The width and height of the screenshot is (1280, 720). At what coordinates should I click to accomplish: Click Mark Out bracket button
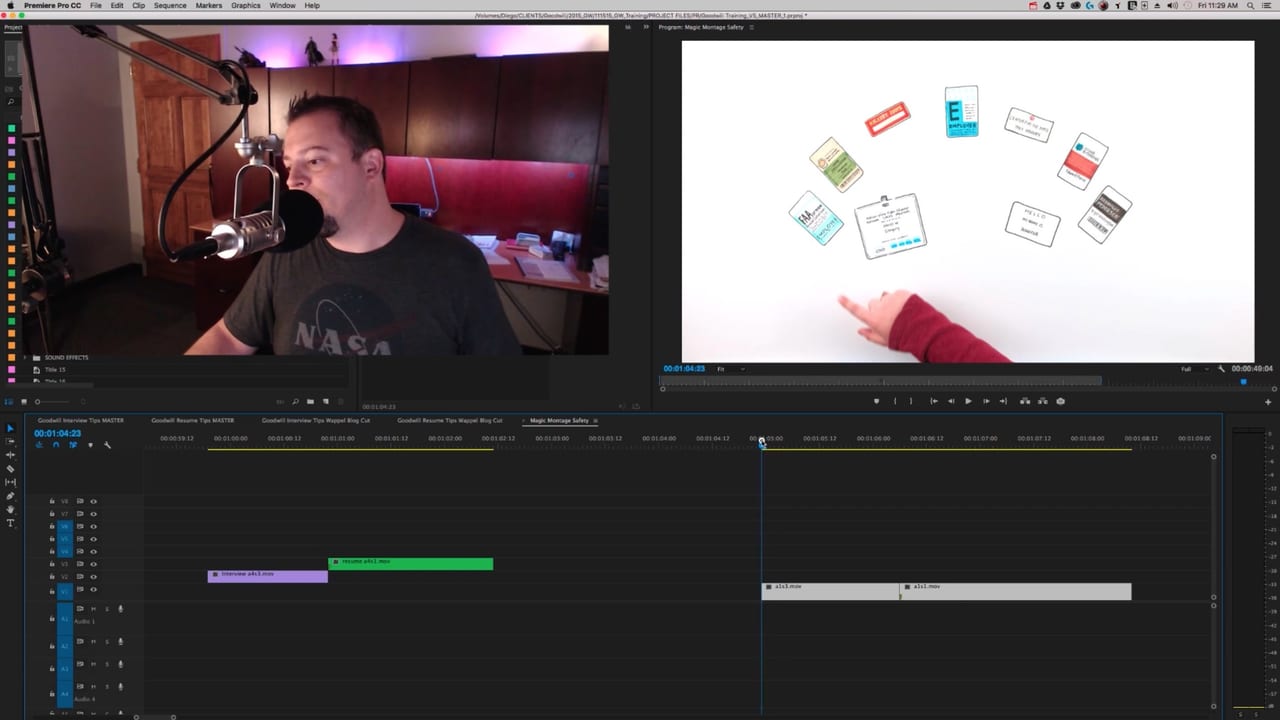coord(911,401)
